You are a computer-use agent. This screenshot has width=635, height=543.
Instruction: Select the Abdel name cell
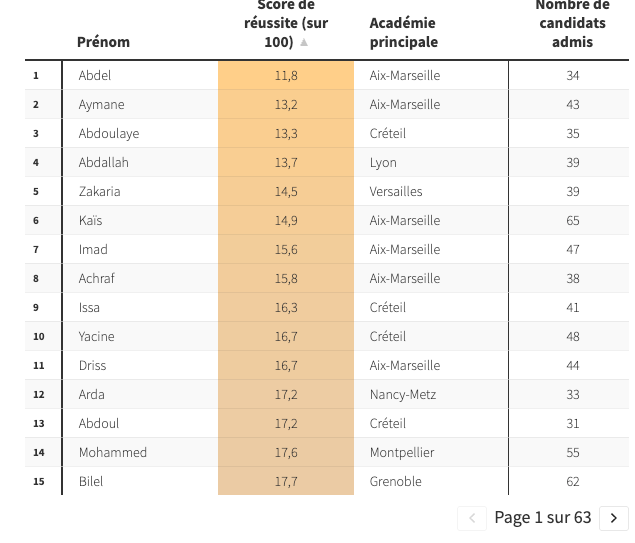pyautogui.click(x=95, y=75)
